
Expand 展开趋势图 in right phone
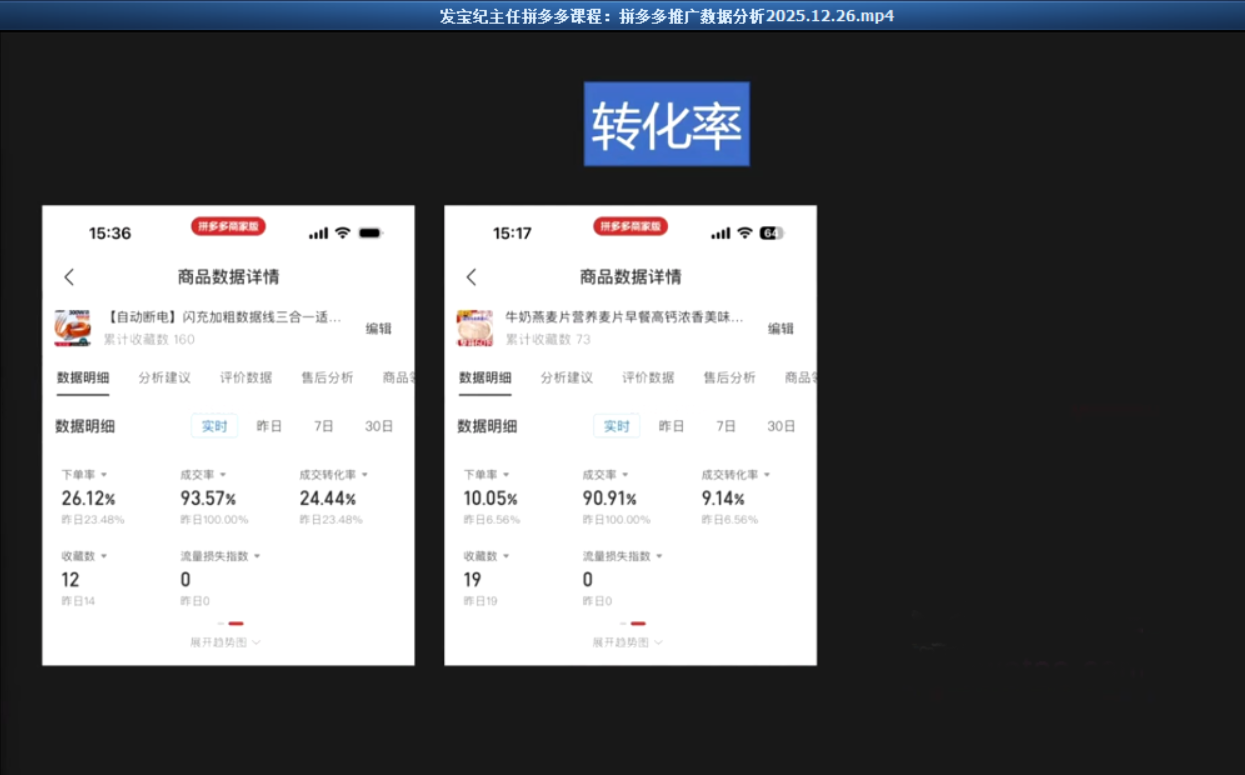[x=627, y=642]
